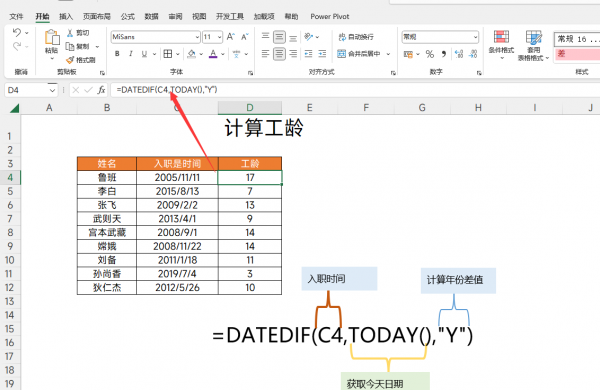The image size is (600, 390).
Task: Toggle Bold formatting
Action: coord(117,54)
